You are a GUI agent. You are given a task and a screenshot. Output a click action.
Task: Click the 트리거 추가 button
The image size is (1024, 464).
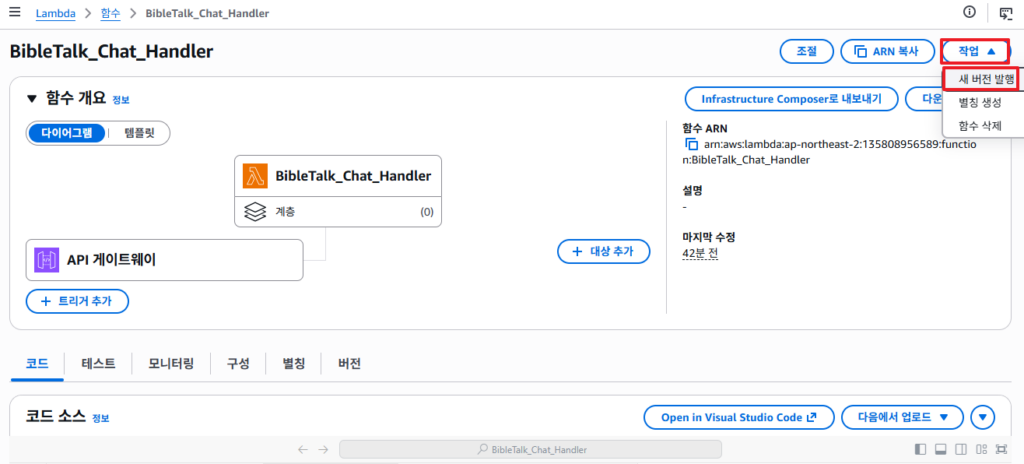pos(77,301)
